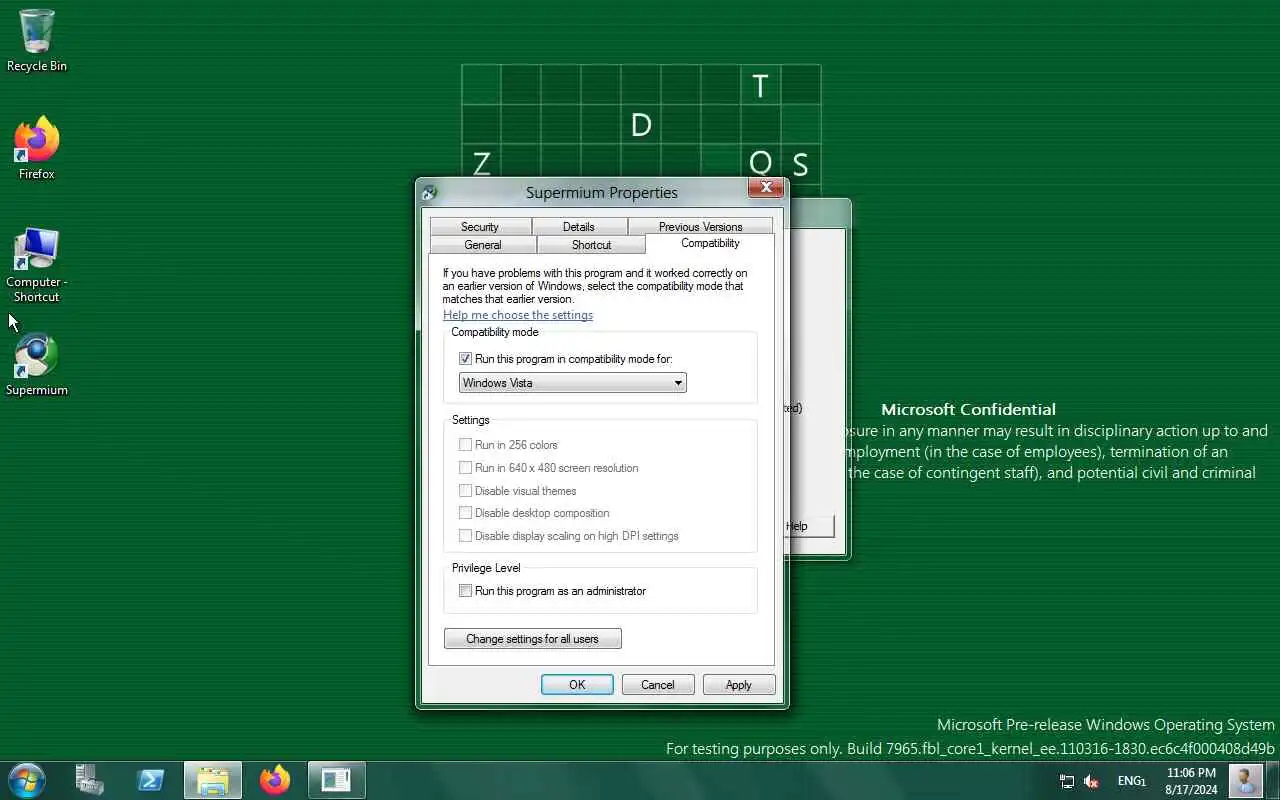Switch to the Details tab
The image size is (1280, 800).
[579, 227]
